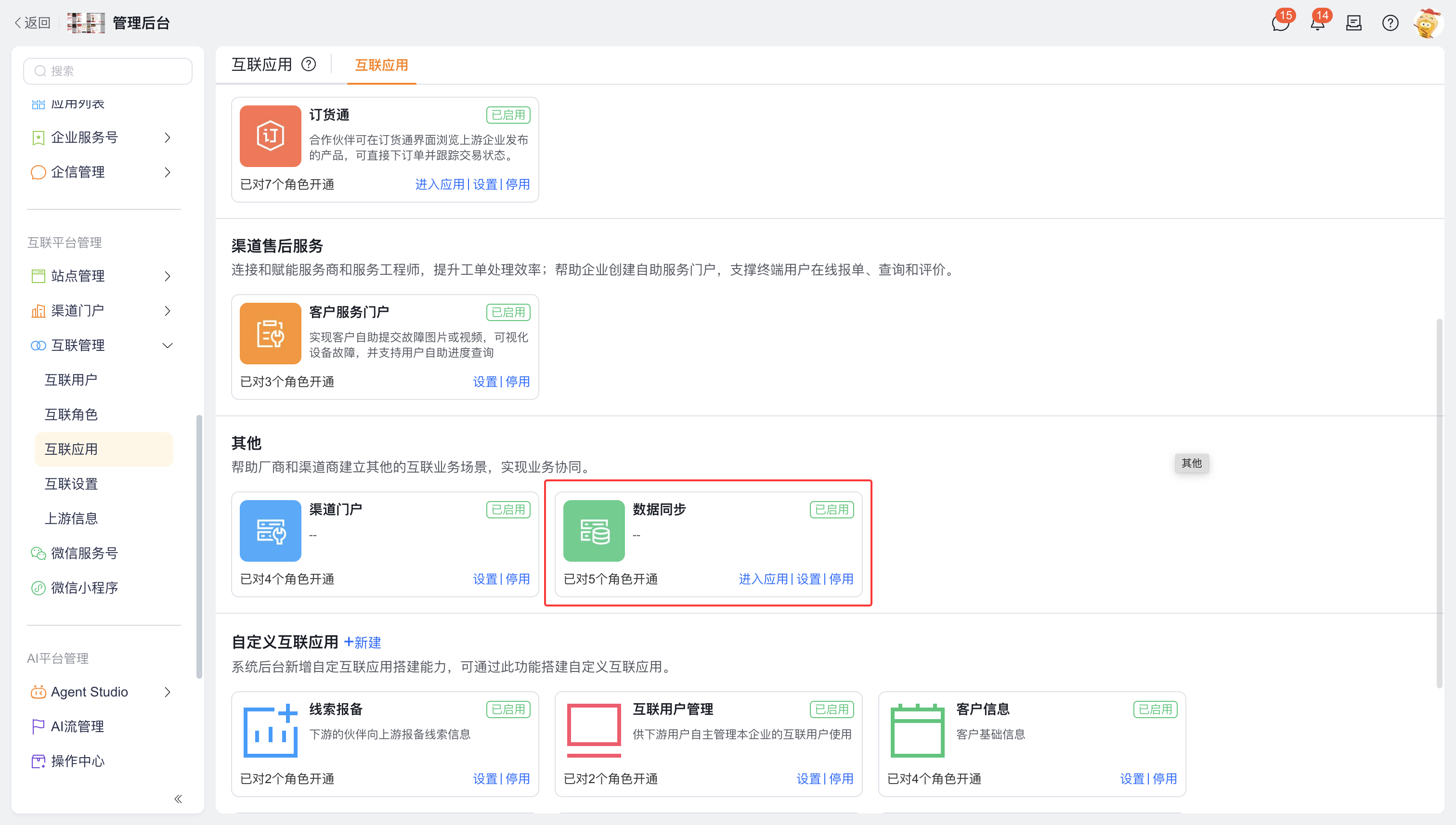Click the sidebar search field

pos(108,71)
